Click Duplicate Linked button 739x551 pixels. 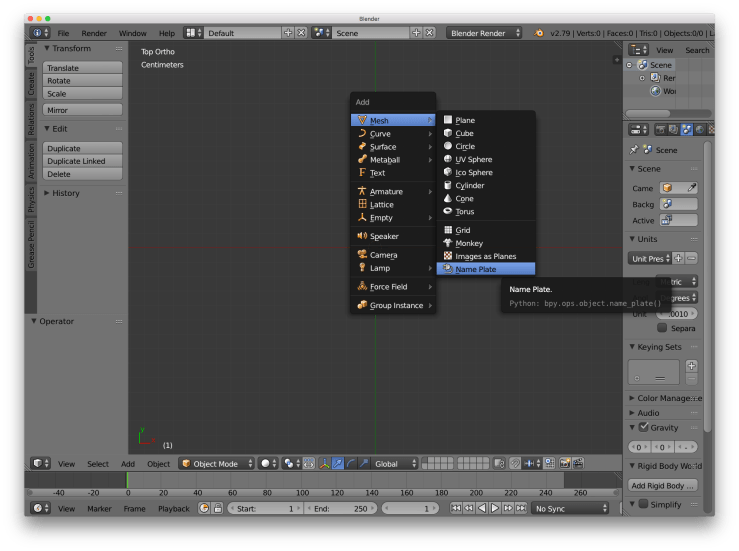pyautogui.click(x=82, y=161)
